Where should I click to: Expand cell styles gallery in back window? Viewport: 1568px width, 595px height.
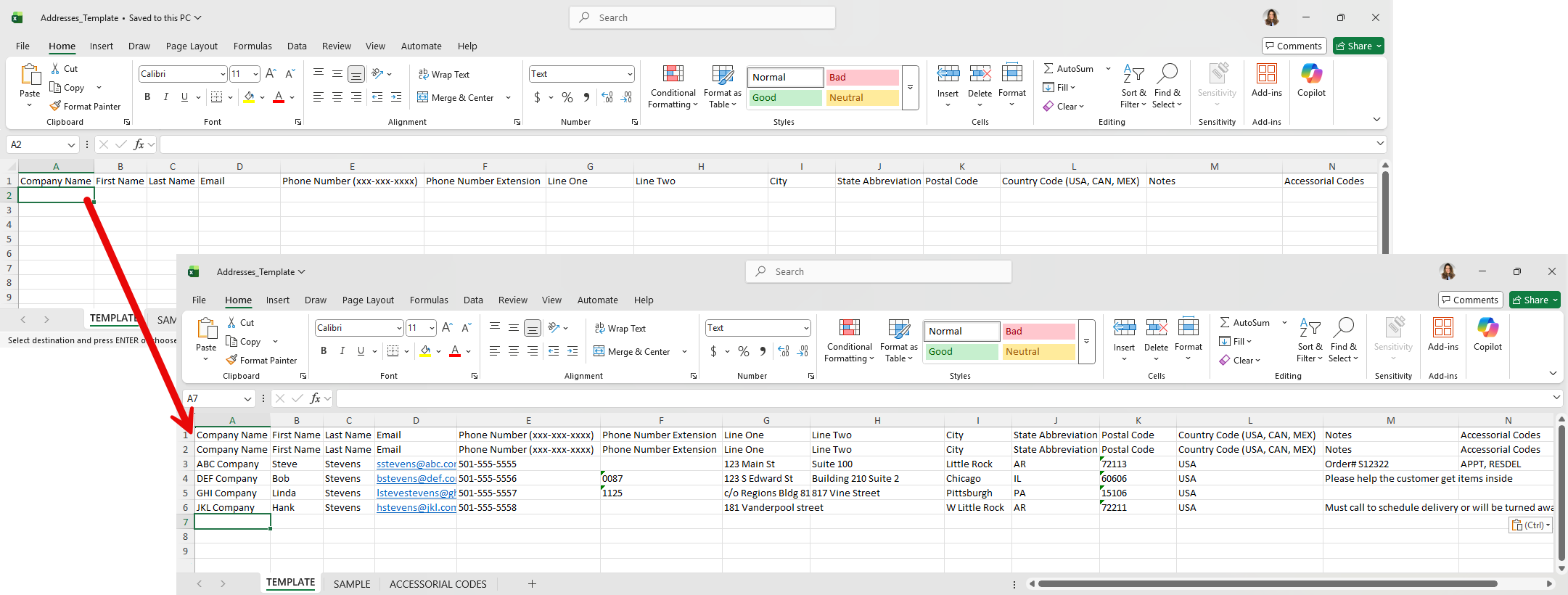pos(910,88)
